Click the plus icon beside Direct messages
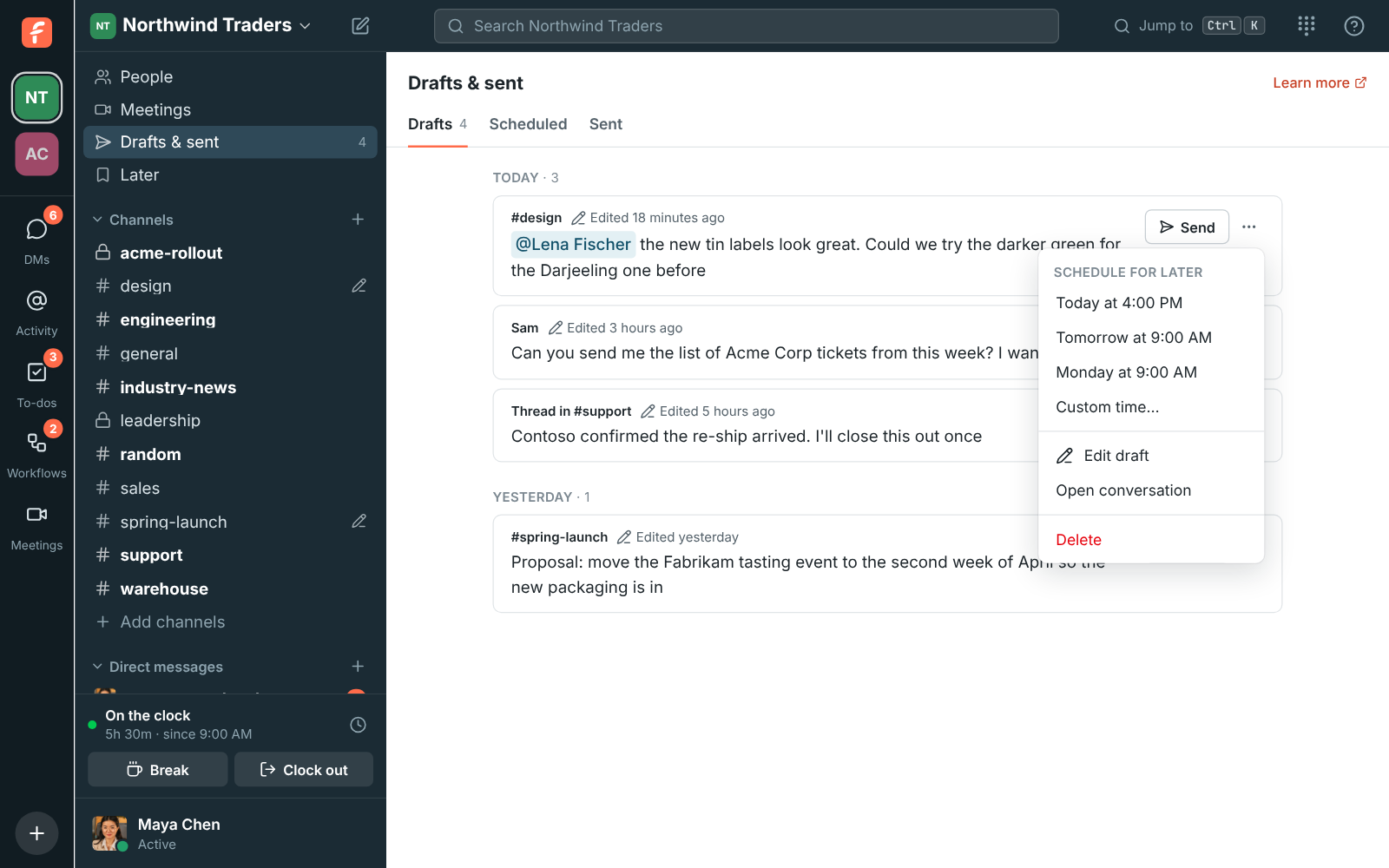 click(358, 667)
